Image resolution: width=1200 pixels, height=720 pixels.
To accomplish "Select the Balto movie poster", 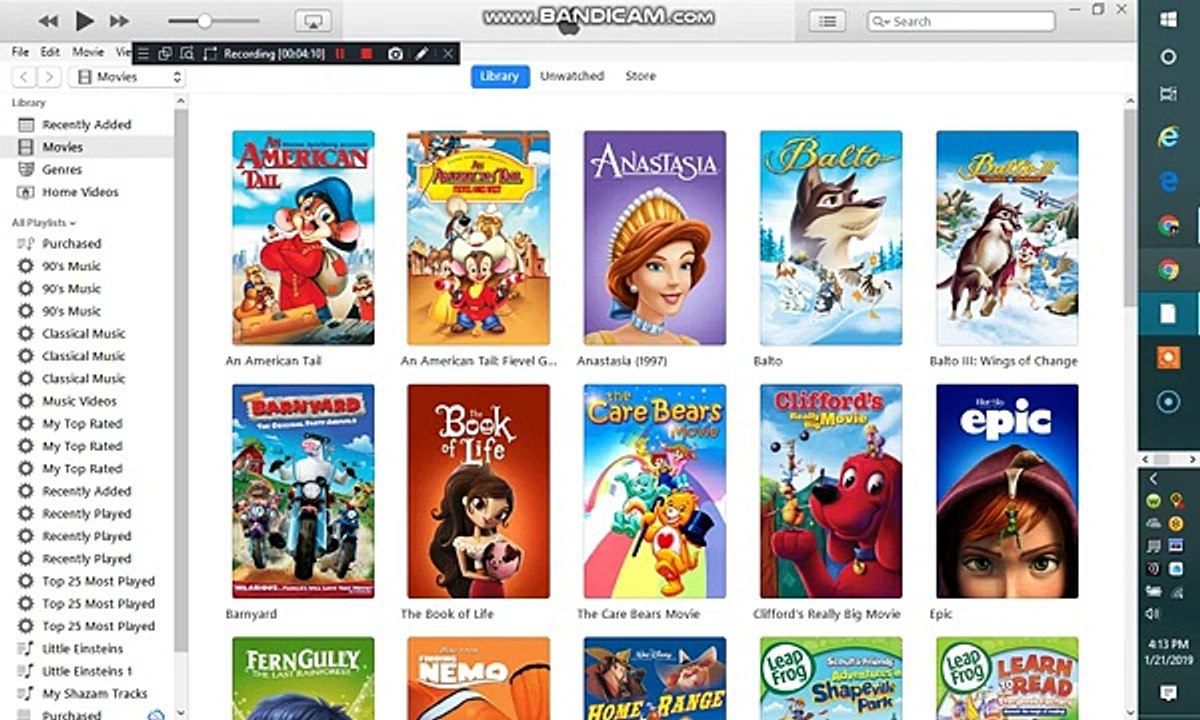I will click(831, 238).
